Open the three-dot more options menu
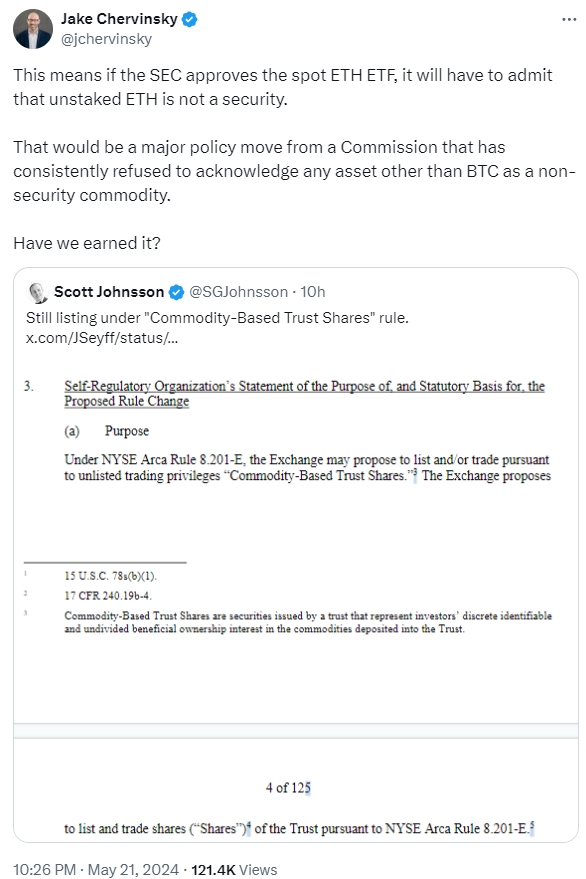The width and height of the screenshot is (586, 879). pyautogui.click(x=569, y=20)
